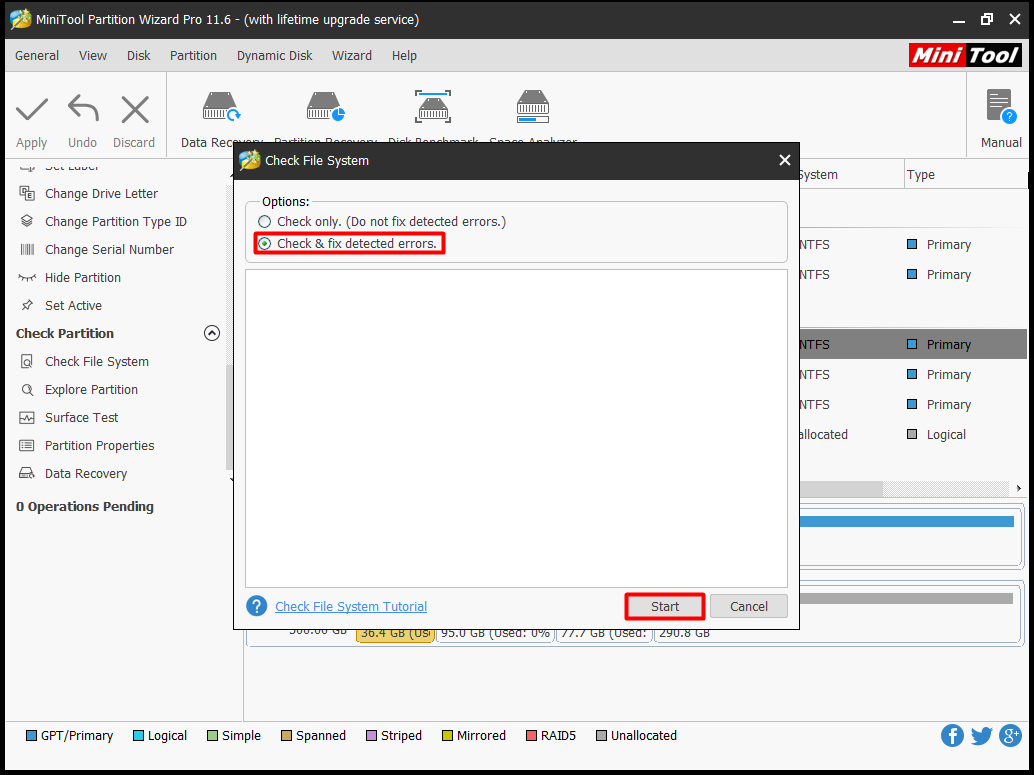Image resolution: width=1034 pixels, height=775 pixels.
Task: Select the highlighted NTFS Primary partition row
Action: [913, 344]
